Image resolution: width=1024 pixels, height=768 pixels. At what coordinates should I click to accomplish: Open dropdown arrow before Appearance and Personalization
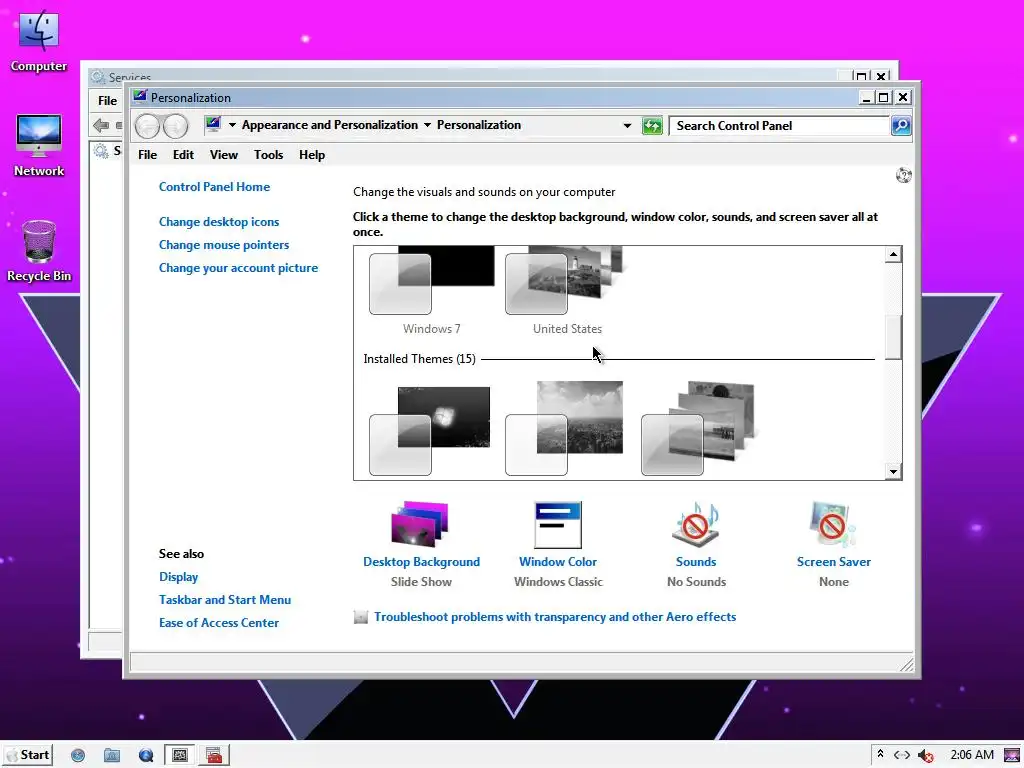coord(232,125)
